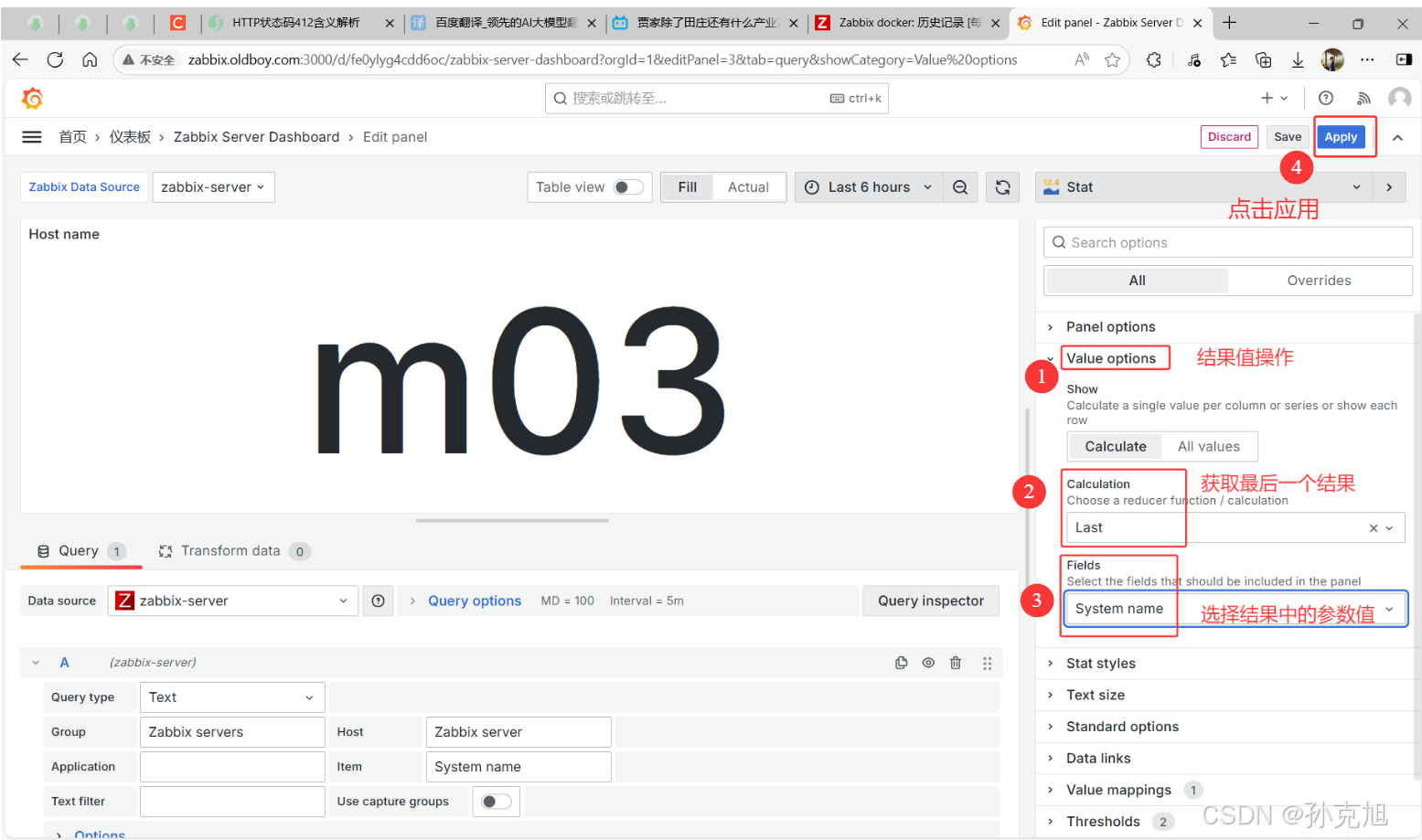Refresh the dashboard with the refresh icon
The image size is (1422, 840).
(x=1003, y=187)
